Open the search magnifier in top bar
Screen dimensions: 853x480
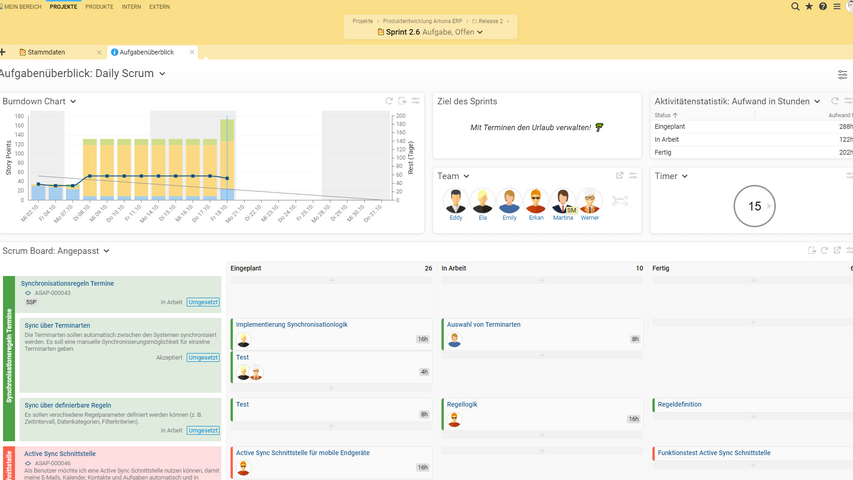tap(796, 7)
